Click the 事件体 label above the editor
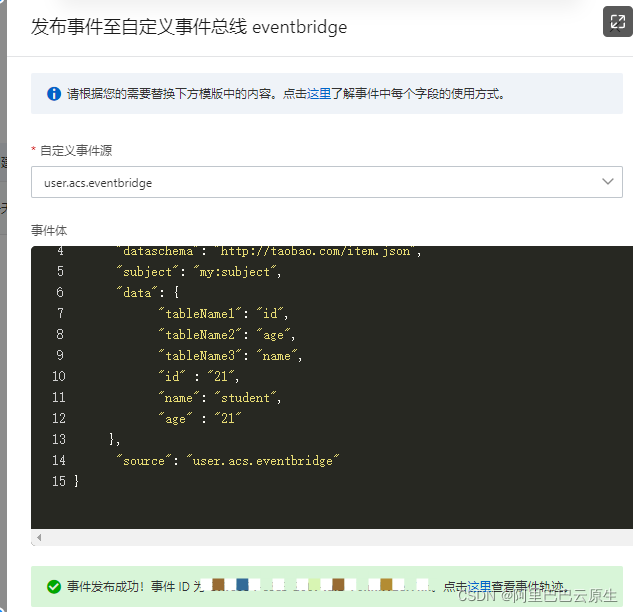The width and height of the screenshot is (633, 612). tap(49, 231)
